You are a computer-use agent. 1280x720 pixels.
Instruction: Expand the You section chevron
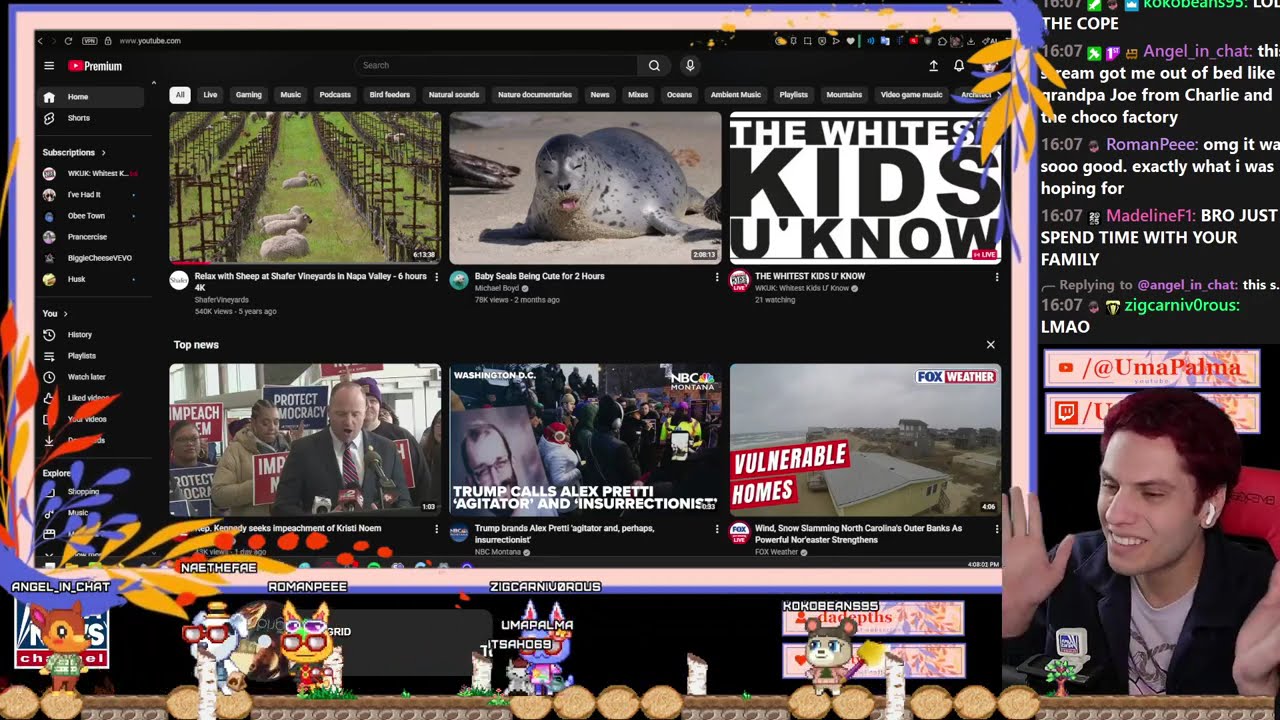tap(66, 314)
